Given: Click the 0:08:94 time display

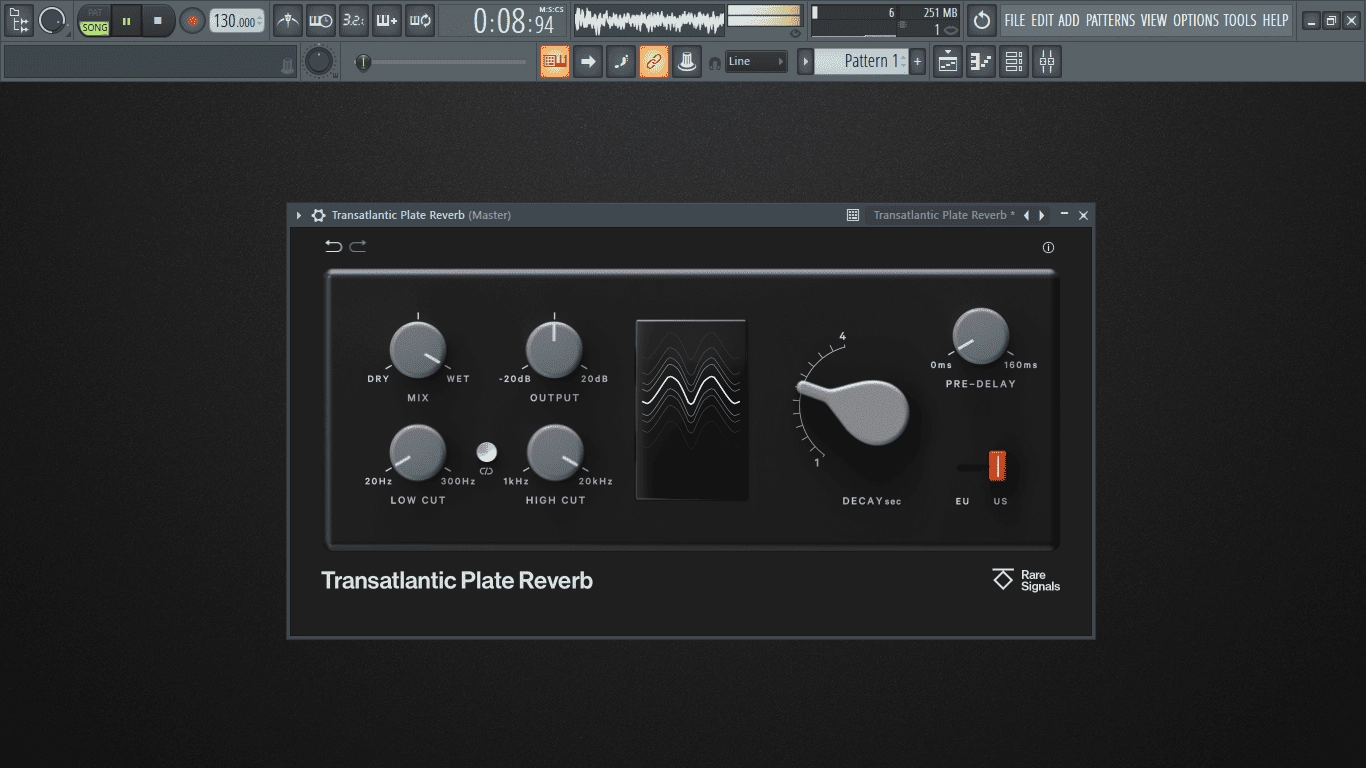Looking at the screenshot, I should tap(514, 21).
